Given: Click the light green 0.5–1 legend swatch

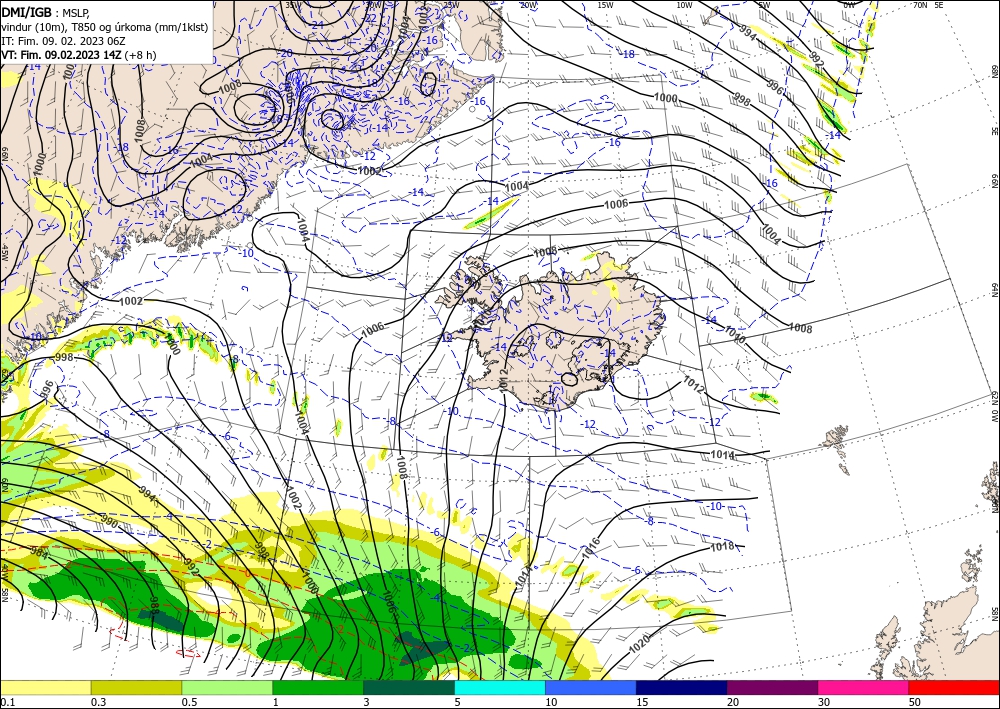Looking at the screenshot, I should point(227,687).
